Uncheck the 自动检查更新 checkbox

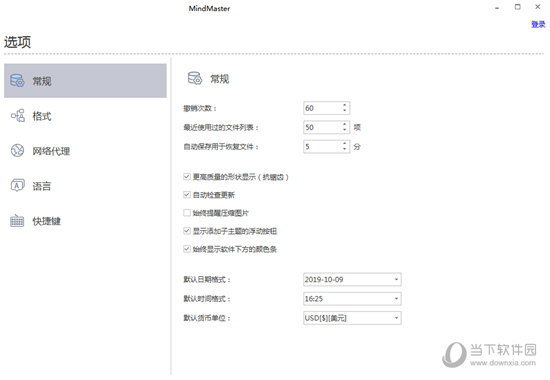187,194
